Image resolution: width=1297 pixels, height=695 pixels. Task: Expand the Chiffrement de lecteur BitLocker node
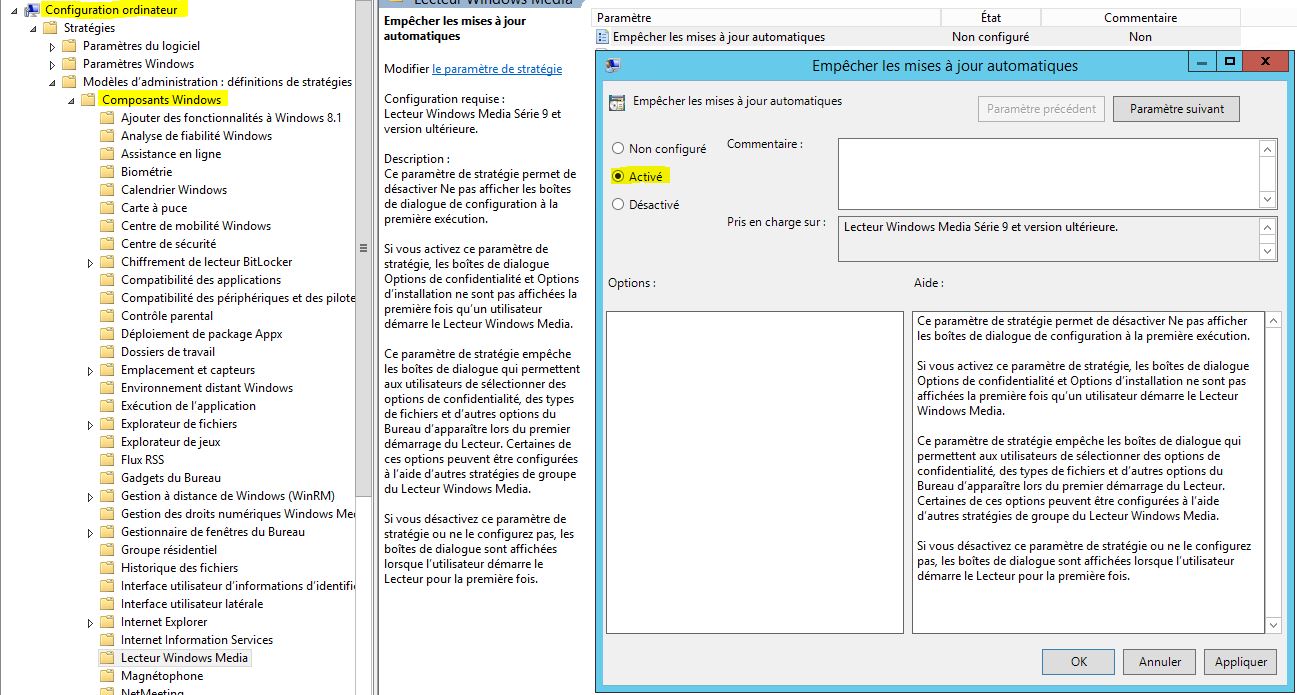[90, 262]
